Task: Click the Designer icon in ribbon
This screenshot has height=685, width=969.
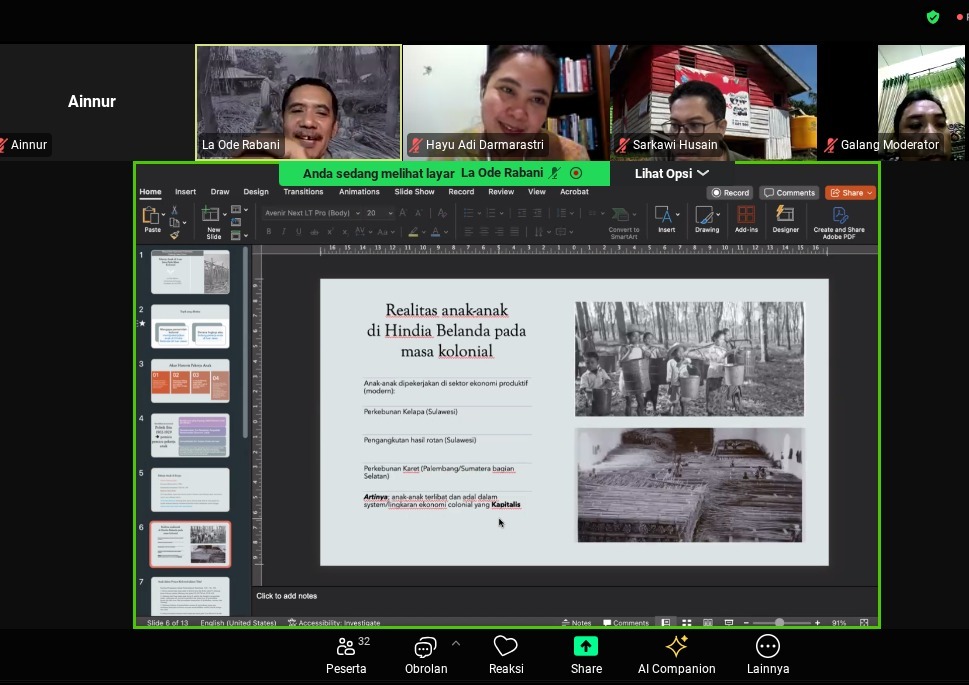Action: pyautogui.click(x=785, y=219)
